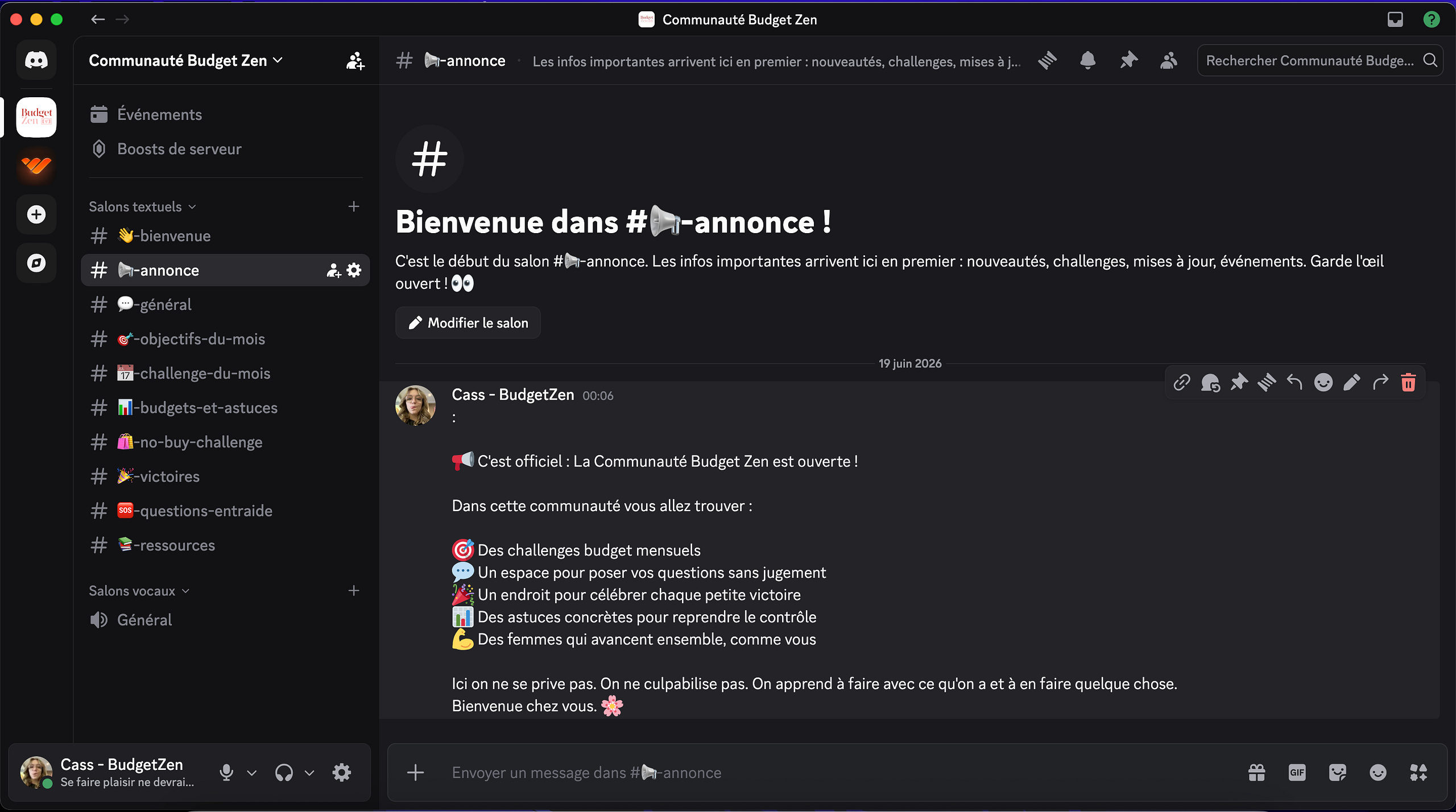Collapse the Salons textuels category

click(x=142, y=206)
